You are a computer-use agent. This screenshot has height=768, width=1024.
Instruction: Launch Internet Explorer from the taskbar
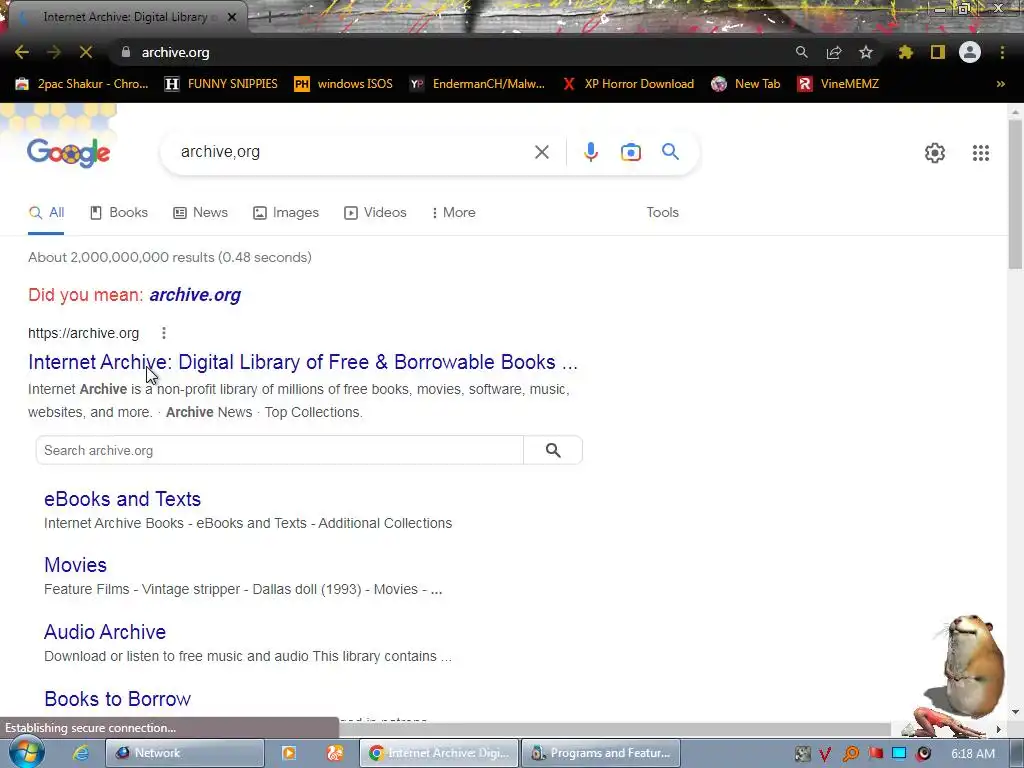point(81,753)
